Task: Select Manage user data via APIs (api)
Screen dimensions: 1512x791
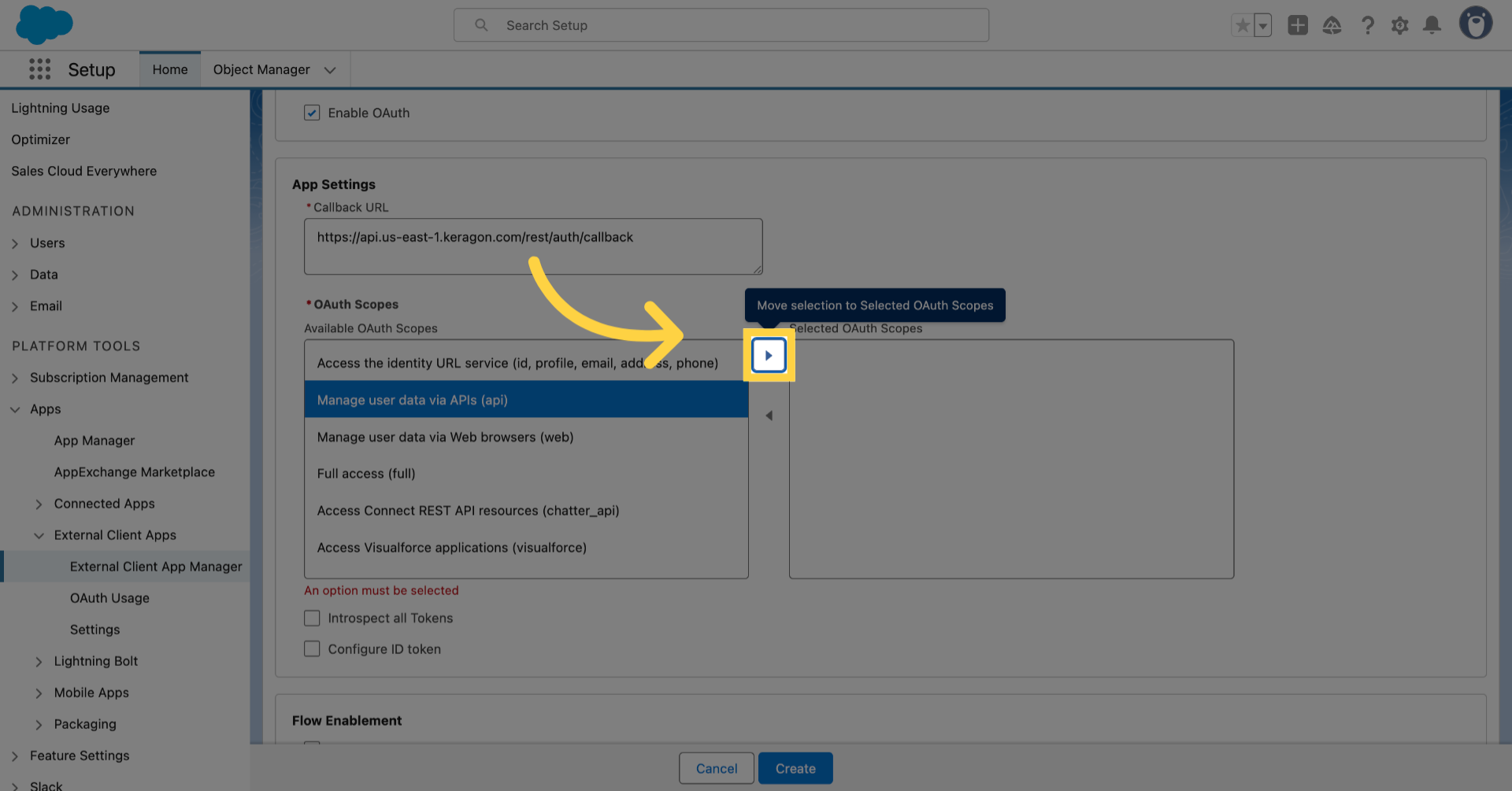Action: click(526, 400)
